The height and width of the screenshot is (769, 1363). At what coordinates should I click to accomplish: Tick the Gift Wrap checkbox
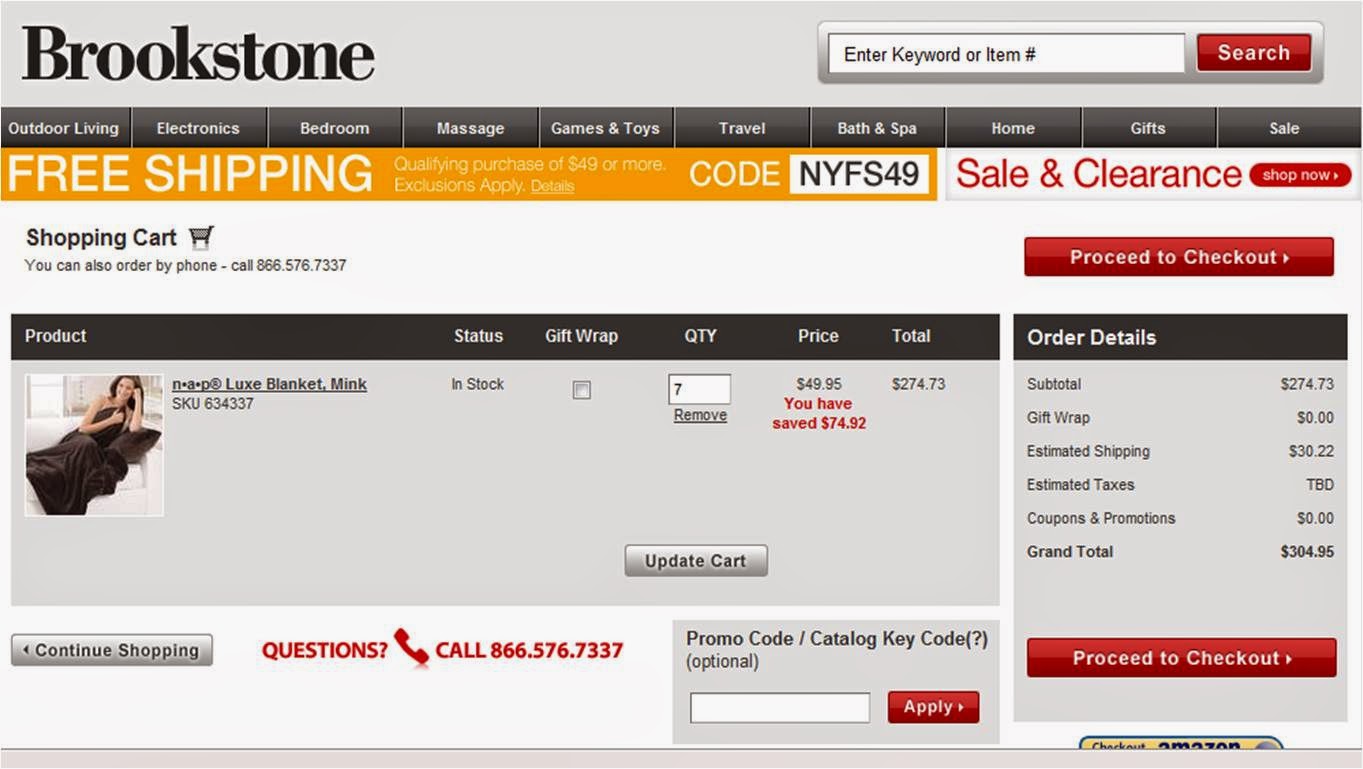coord(581,390)
